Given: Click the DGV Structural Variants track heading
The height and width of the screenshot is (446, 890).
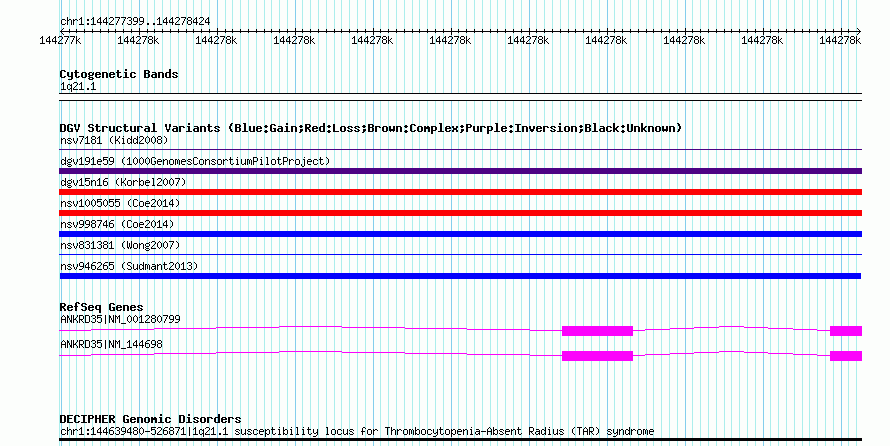Looking at the screenshot, I should click(x=371, y=128).
